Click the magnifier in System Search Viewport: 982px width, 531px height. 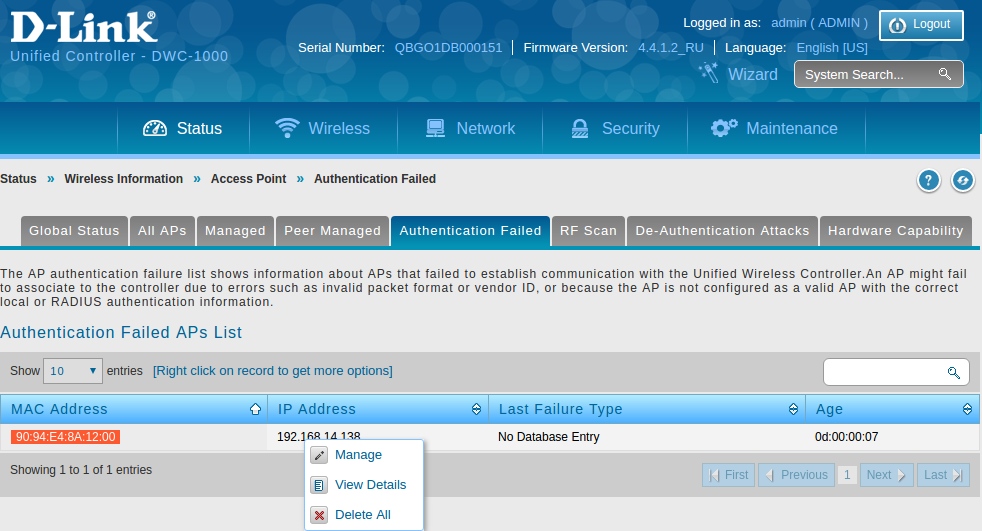coord(944,74)
